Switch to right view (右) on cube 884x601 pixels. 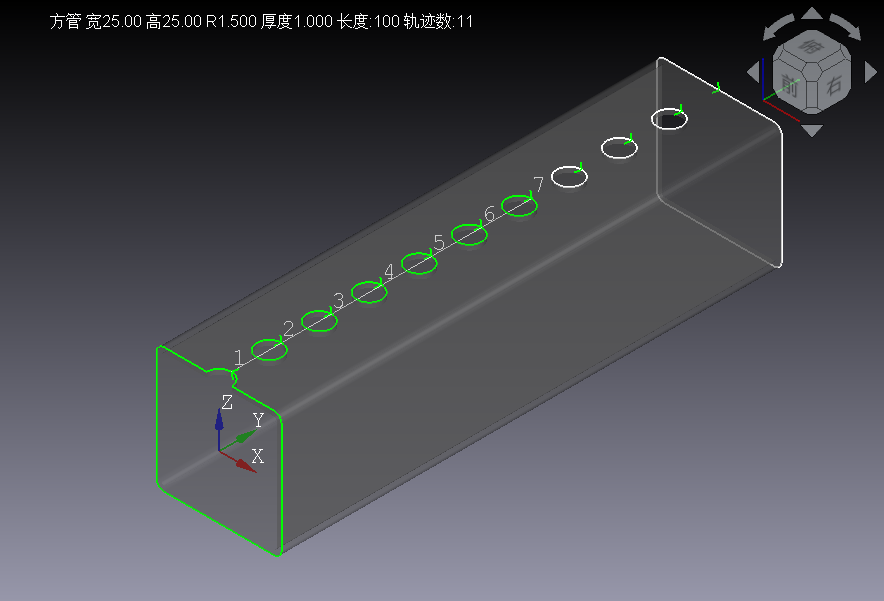(x=833, y=86)
